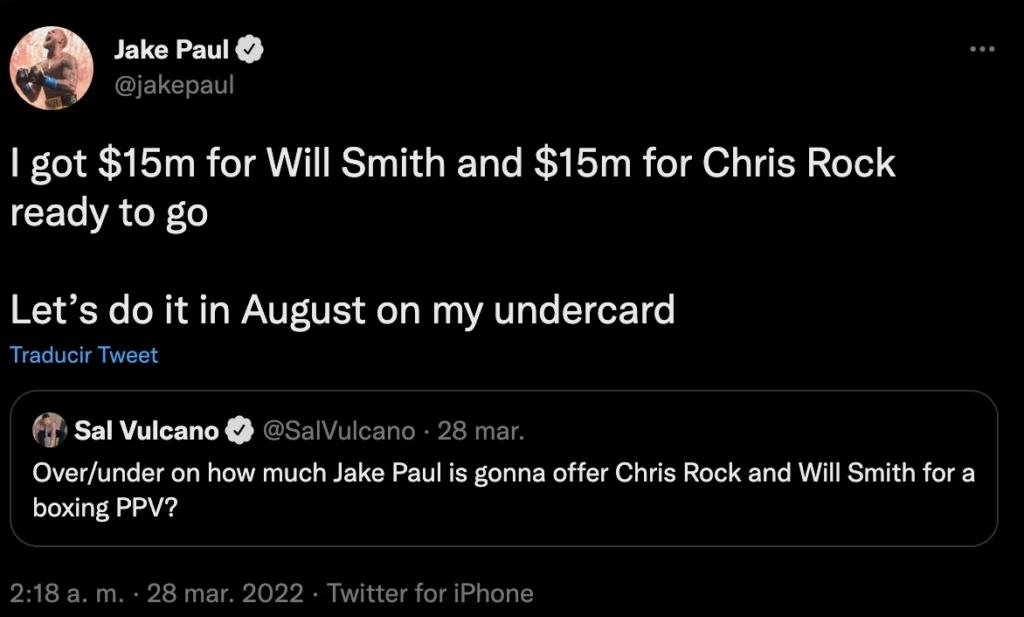Open the Sal Vulcano display name

tap(146, 431)
